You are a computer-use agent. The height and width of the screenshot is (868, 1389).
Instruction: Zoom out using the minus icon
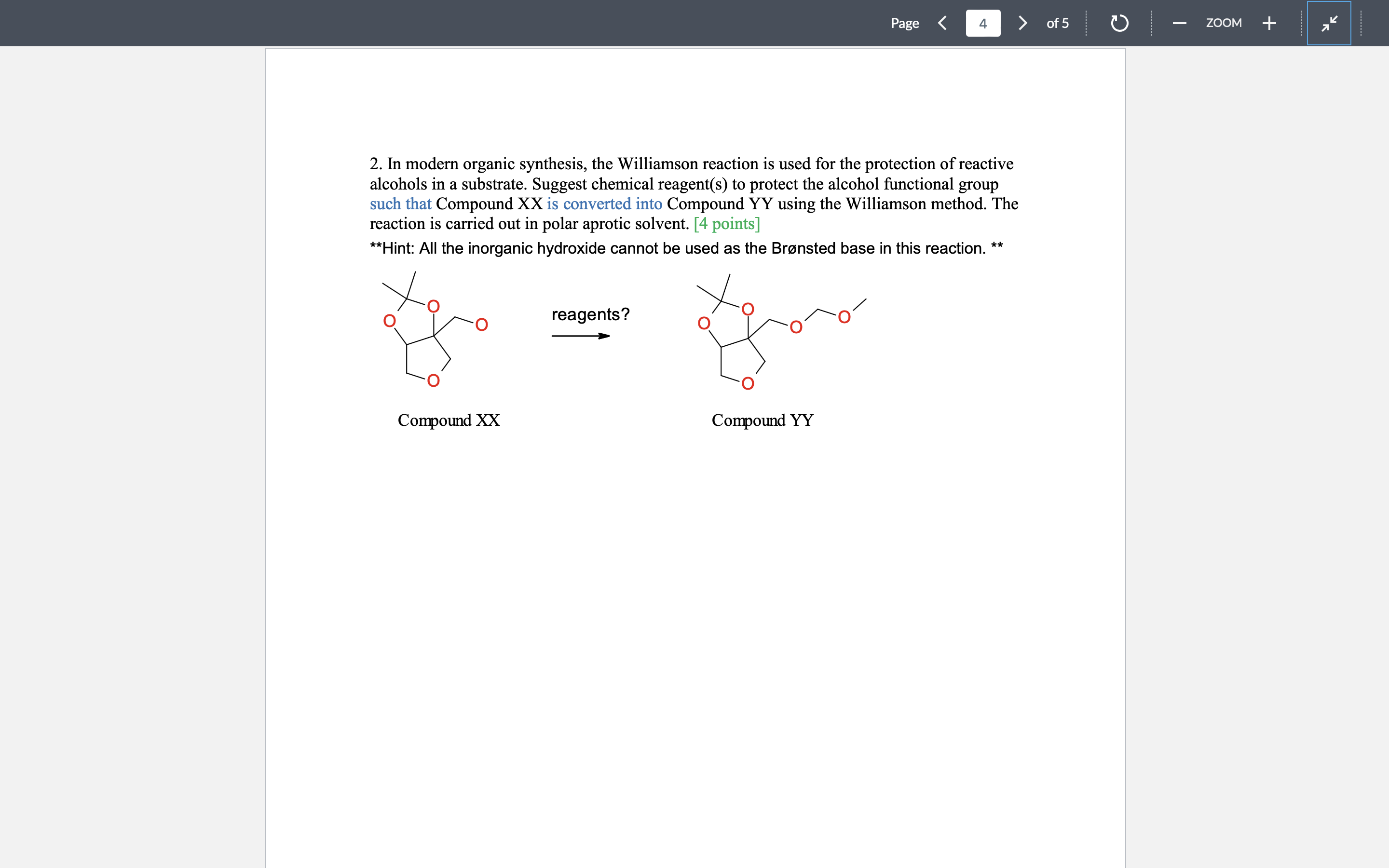coord(1180,23)
